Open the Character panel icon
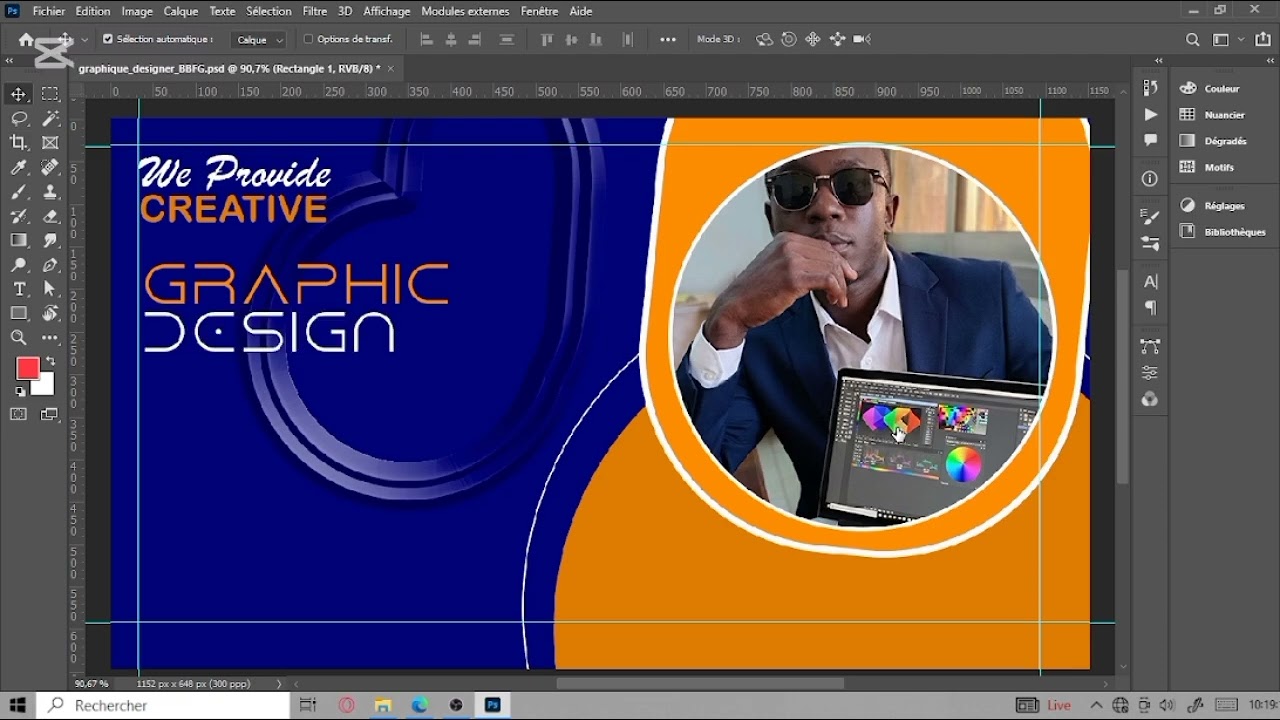 point(1151,282)
